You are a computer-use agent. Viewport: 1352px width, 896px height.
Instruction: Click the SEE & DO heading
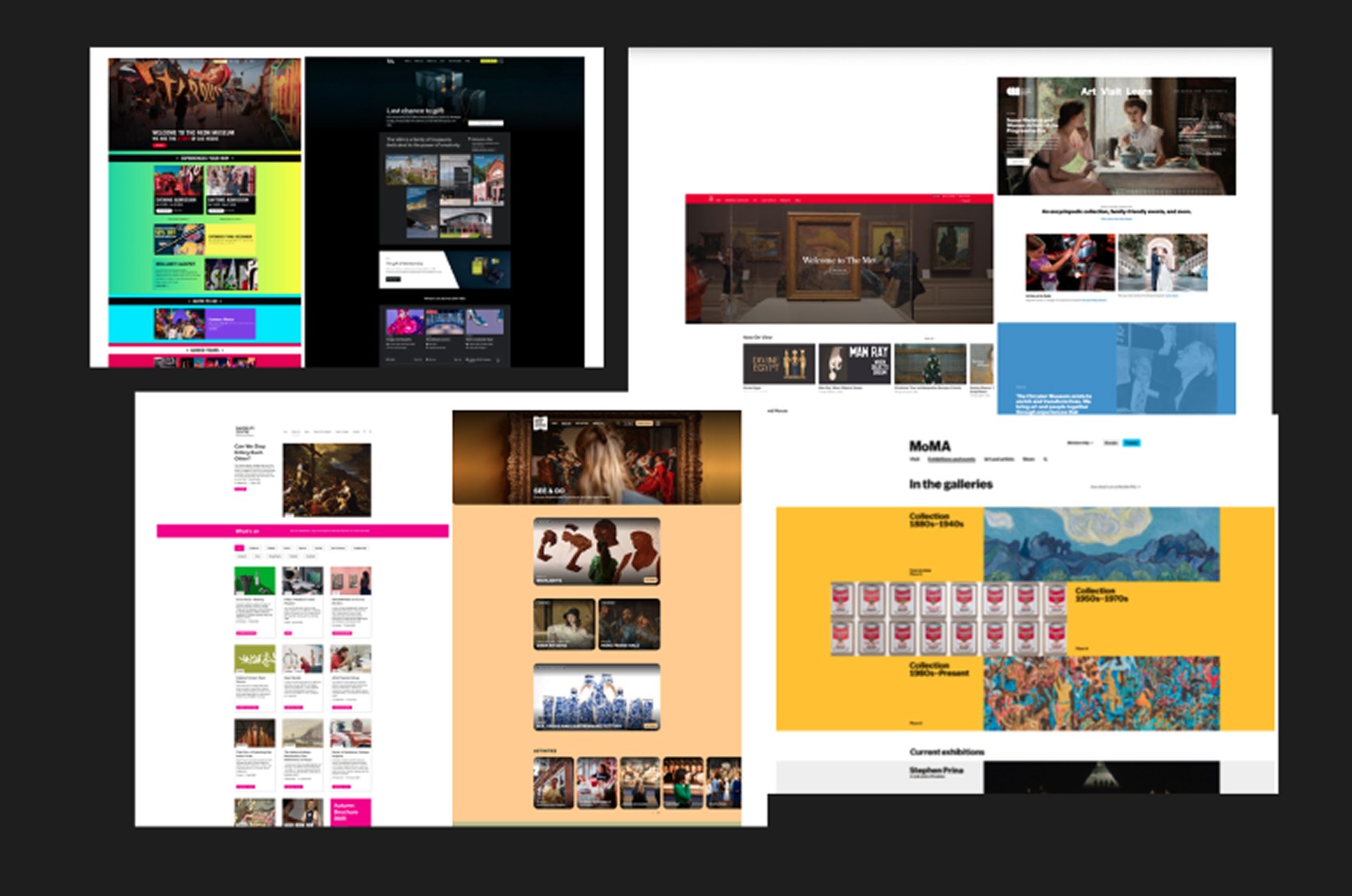click(549, 490)
